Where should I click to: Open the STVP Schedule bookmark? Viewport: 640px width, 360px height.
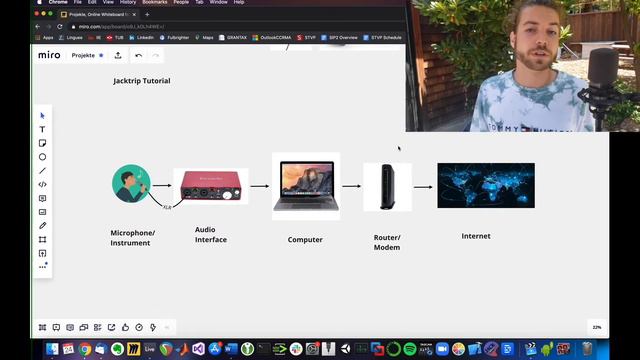382,38
